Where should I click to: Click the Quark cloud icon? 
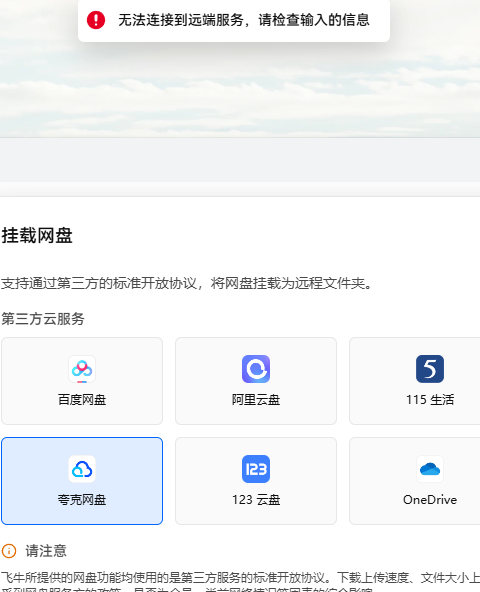pyautogui.click(x=82, y=469)
